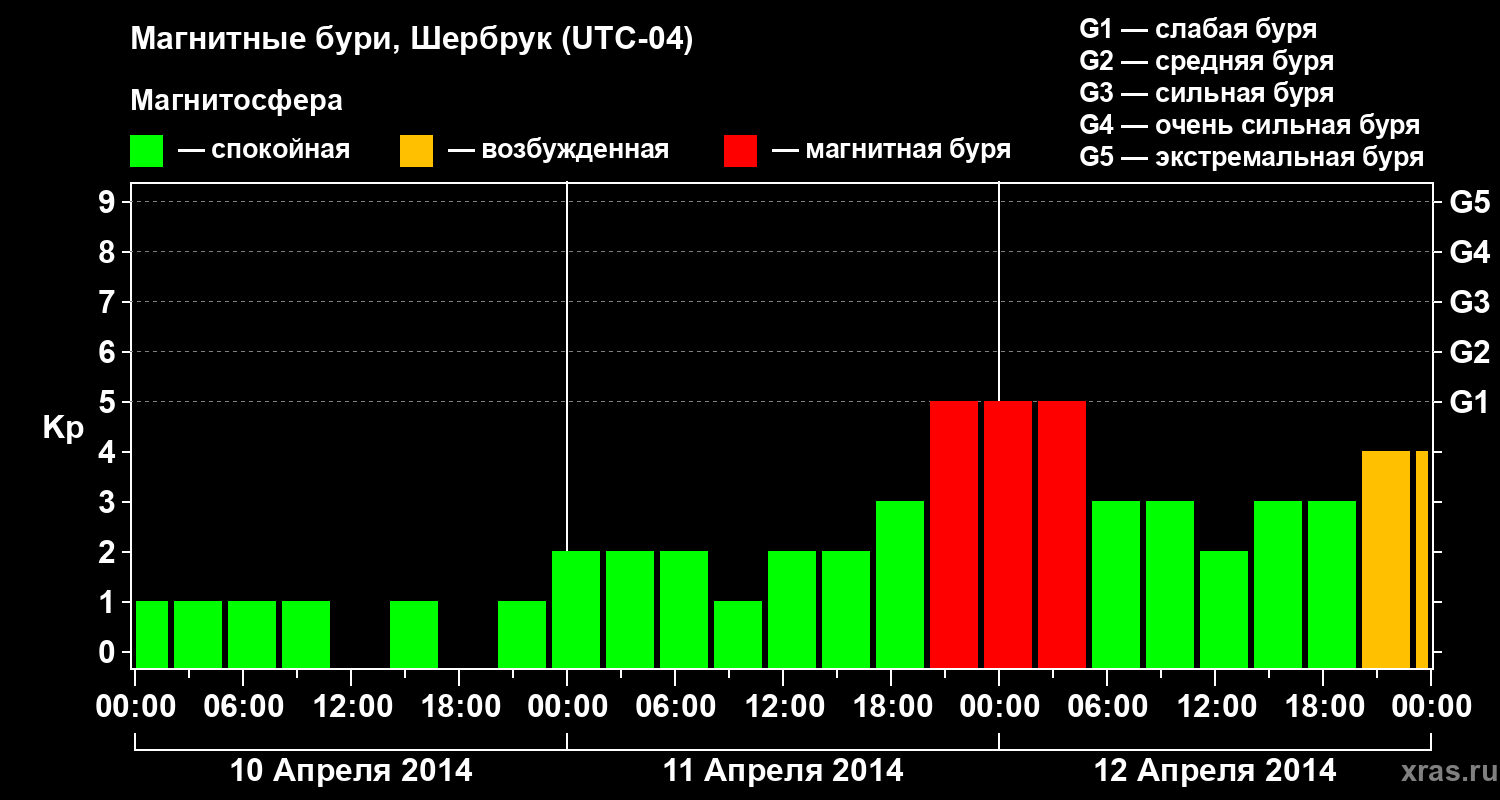This screenshot has width=1500, height=800.
Task: Click the '11 Апреля 2014' date label
Action: 783,771
